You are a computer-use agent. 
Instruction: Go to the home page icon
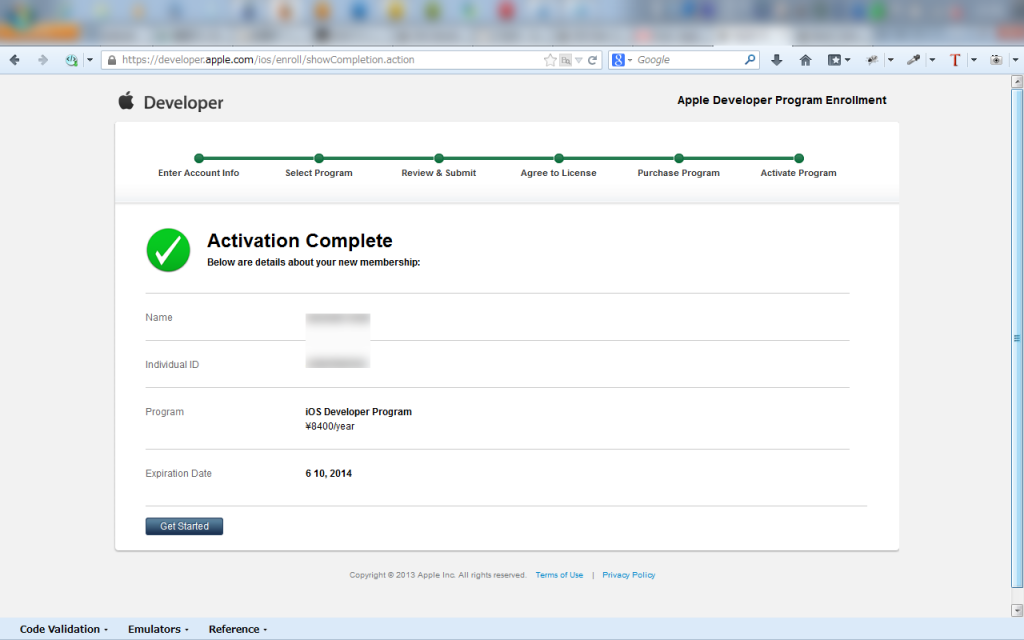(805, 60)
